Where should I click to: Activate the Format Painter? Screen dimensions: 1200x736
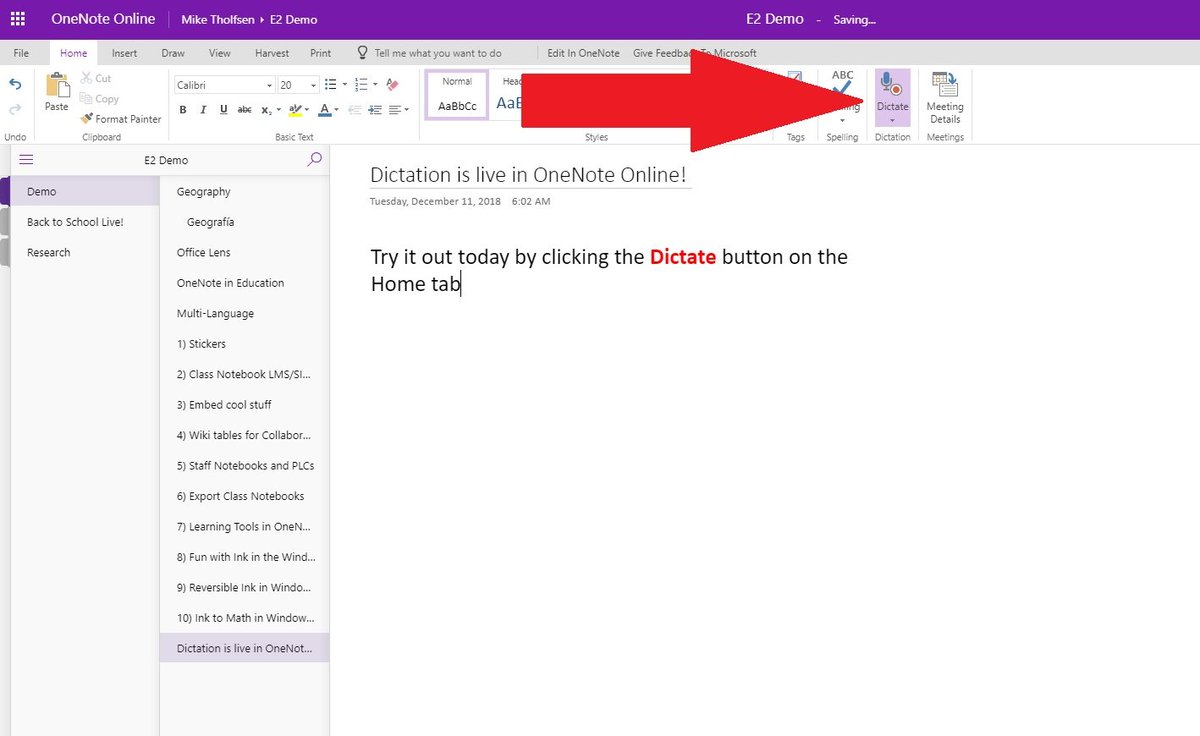coord(121,119)
